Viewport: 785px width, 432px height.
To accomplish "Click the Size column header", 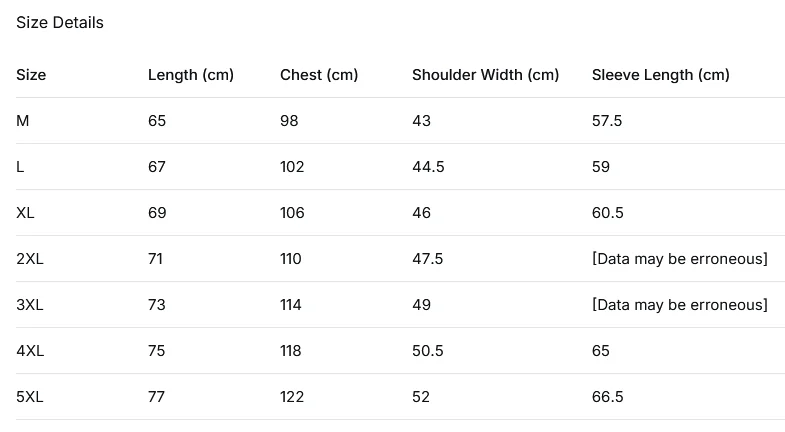I will click(x=31, y=75).
